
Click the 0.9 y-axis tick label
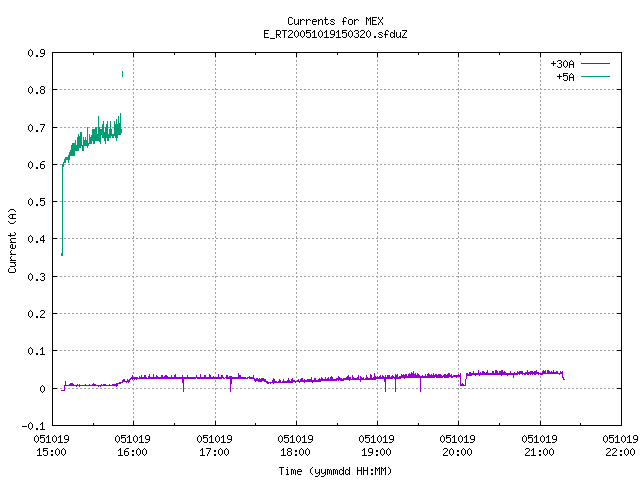[36, 53]
